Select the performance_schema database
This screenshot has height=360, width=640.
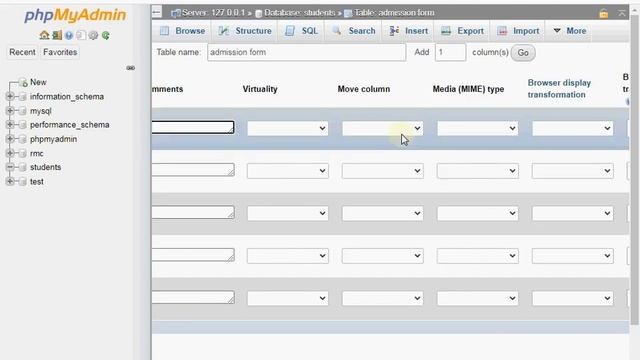[69, 124]
